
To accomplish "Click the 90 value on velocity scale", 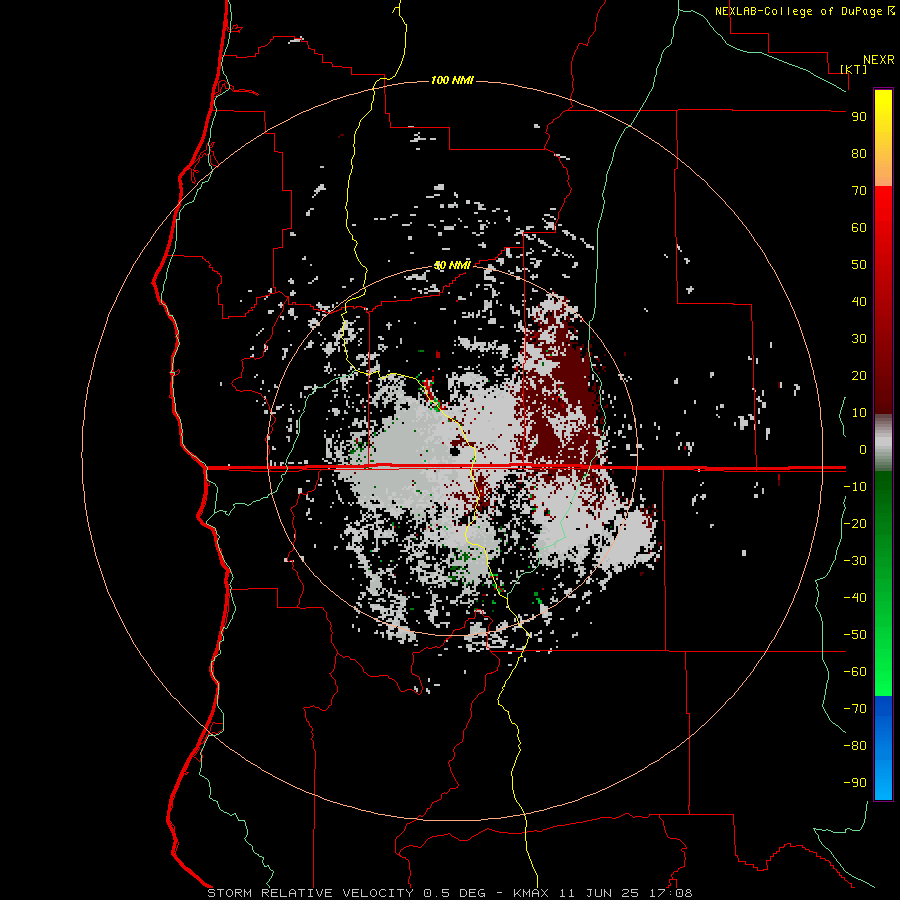I will (x=859, y=117).
